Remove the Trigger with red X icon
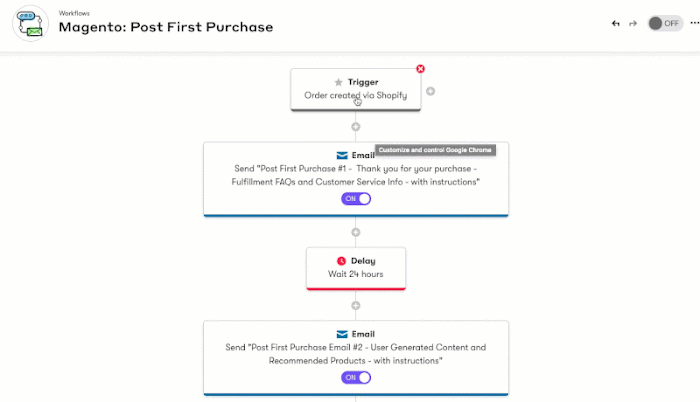This screenshot has height=402, width=700. (421, 69)
